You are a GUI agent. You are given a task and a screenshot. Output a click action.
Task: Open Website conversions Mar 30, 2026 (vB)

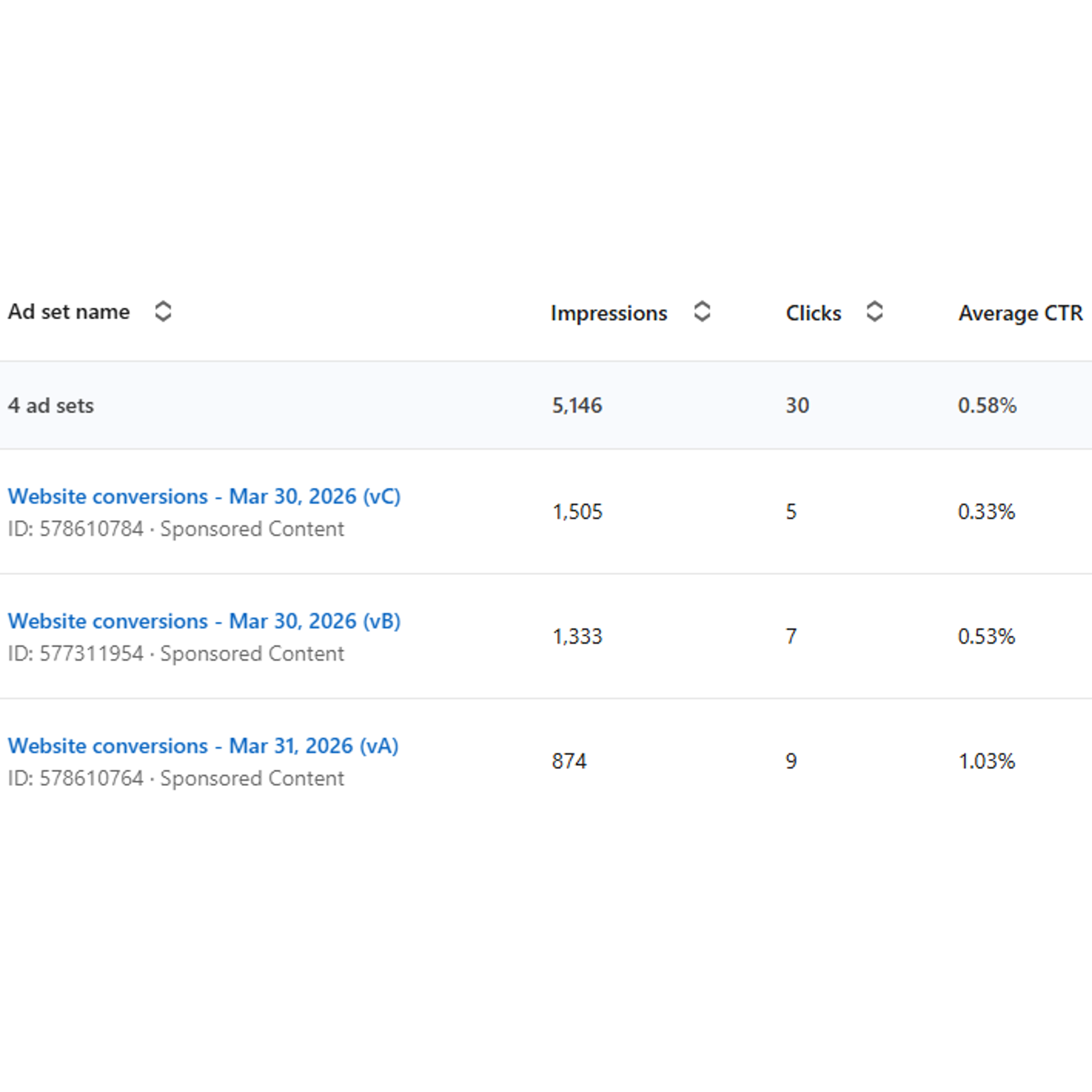click(204, 621)
